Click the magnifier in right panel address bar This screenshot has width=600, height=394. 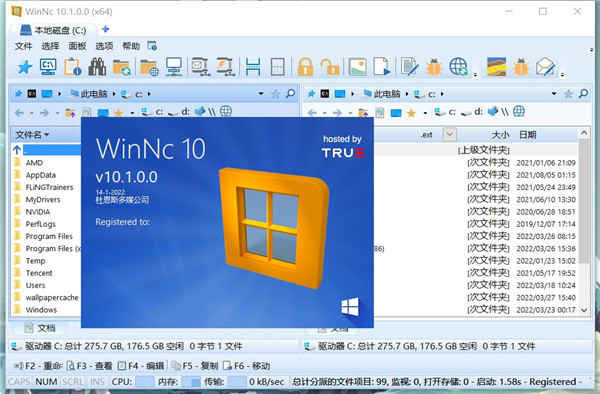pyautogui.click(x=584, y=93)
